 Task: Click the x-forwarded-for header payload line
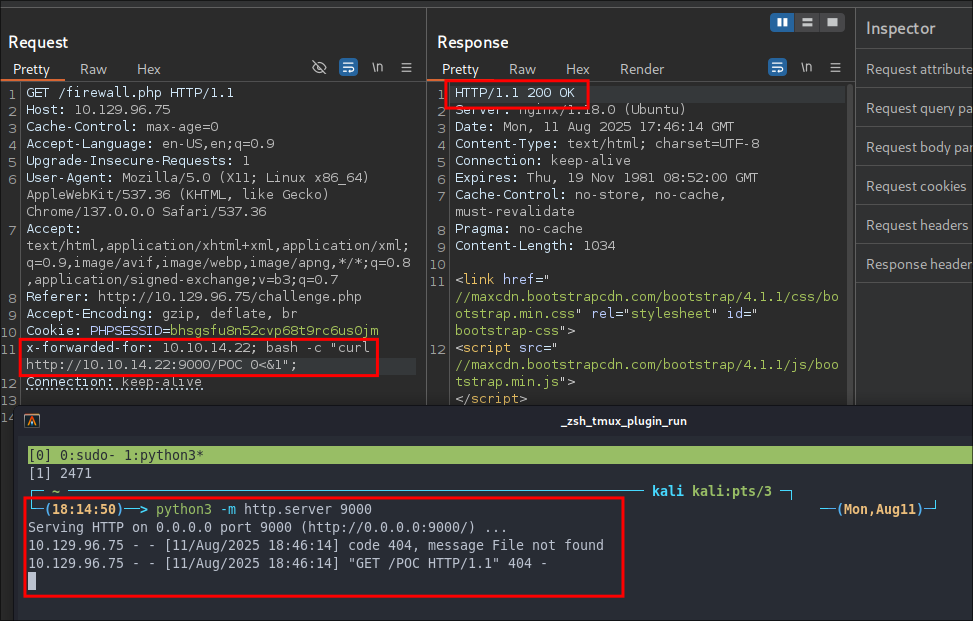[198, 356]
